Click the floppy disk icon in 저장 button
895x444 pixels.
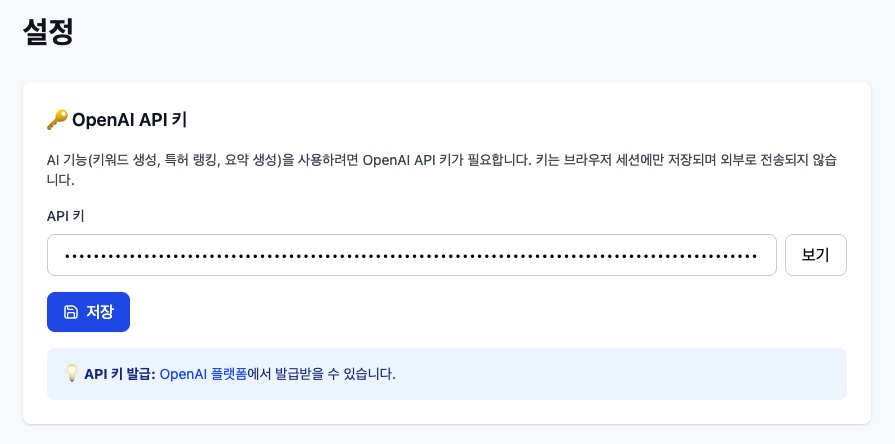pyautogui.click(x=71, y=312)
